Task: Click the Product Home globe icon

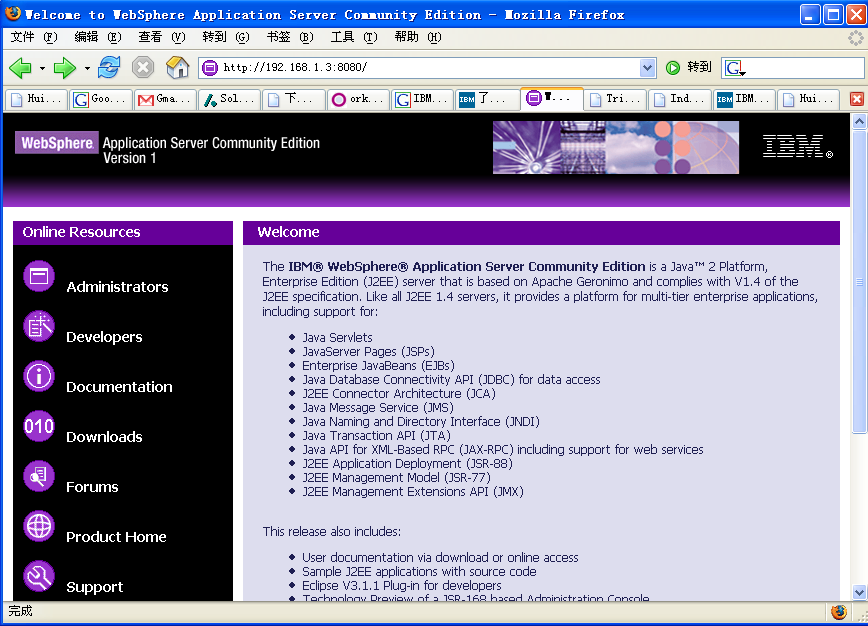Action: coord(39,527)
